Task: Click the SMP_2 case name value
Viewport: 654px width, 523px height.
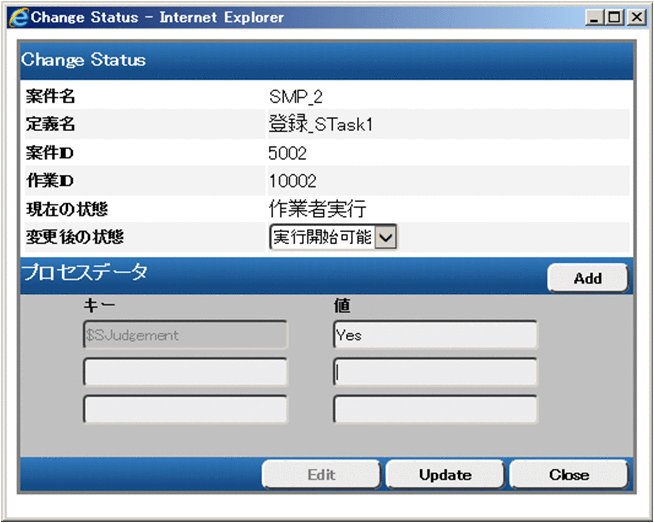Action: pyautogui.click(x=296, y=97)
